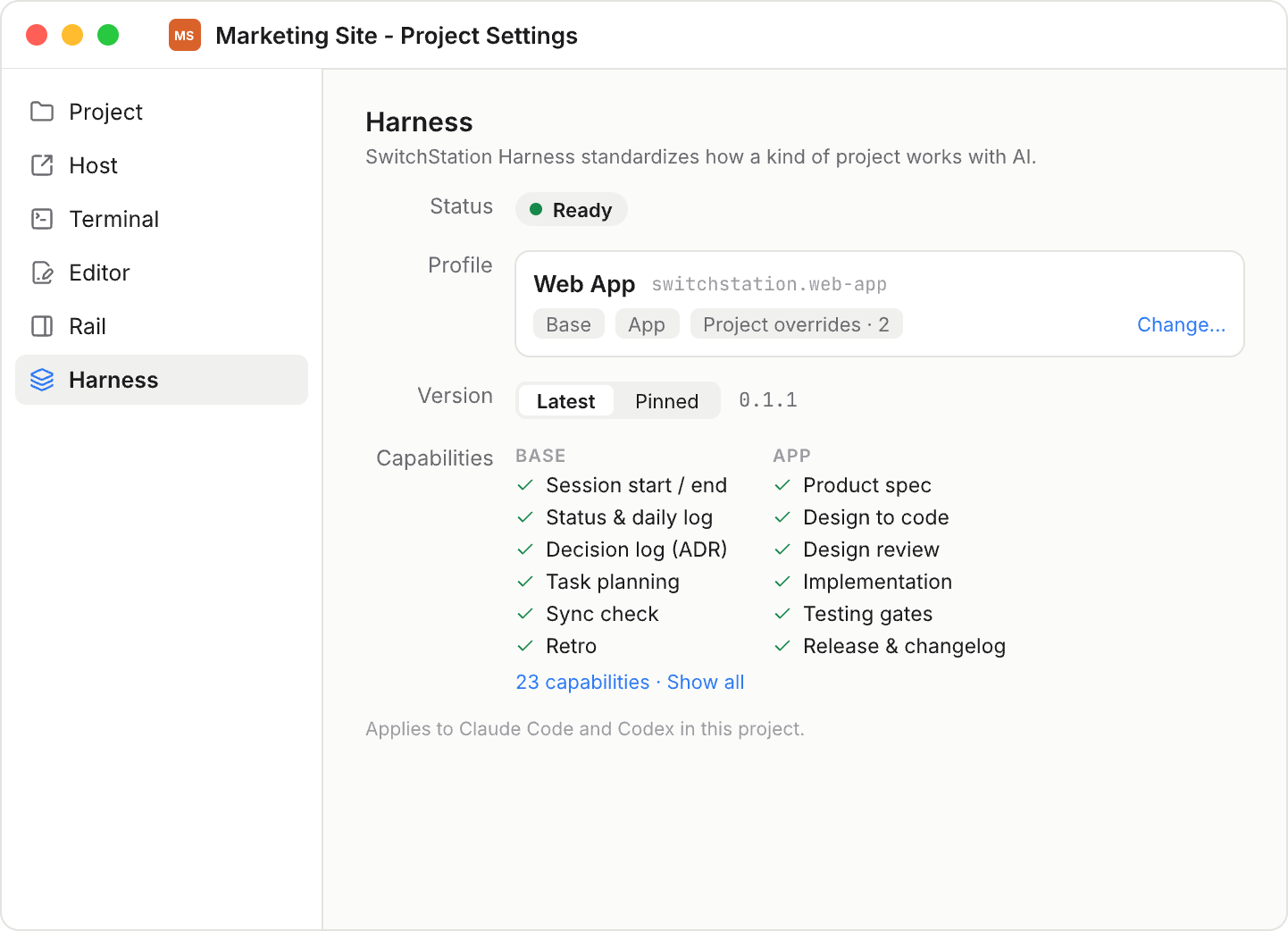Open the Host settings section
The width and height of the screenshot is (1288, 931).
pos(162,165)
